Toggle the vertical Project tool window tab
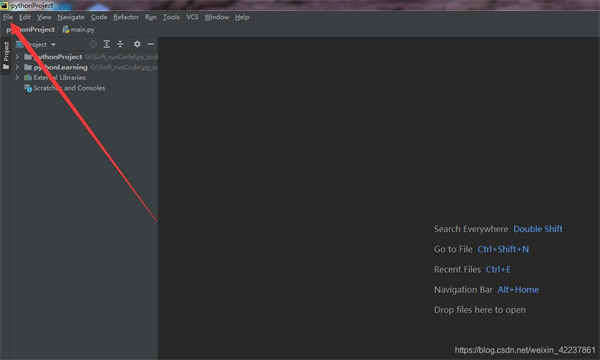Screen dimensions: 600x360 [x=6, y=55]
